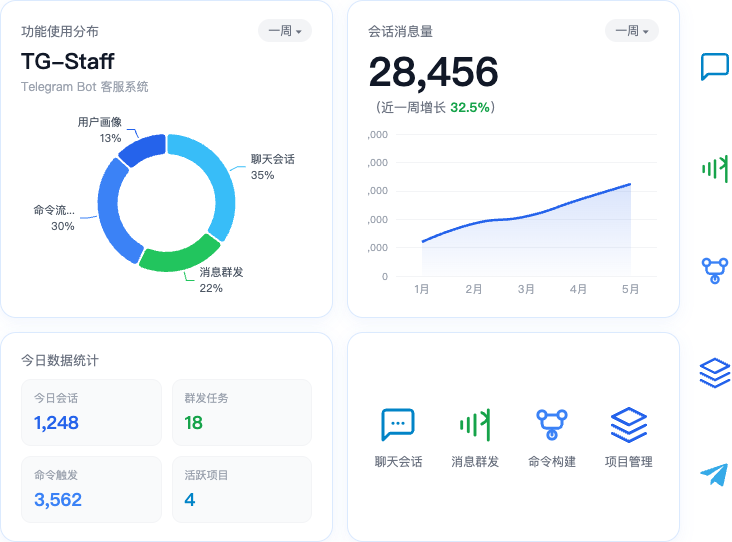Click the Telegram paper plane icon
The image size is (732, 542).
(715, 474)
